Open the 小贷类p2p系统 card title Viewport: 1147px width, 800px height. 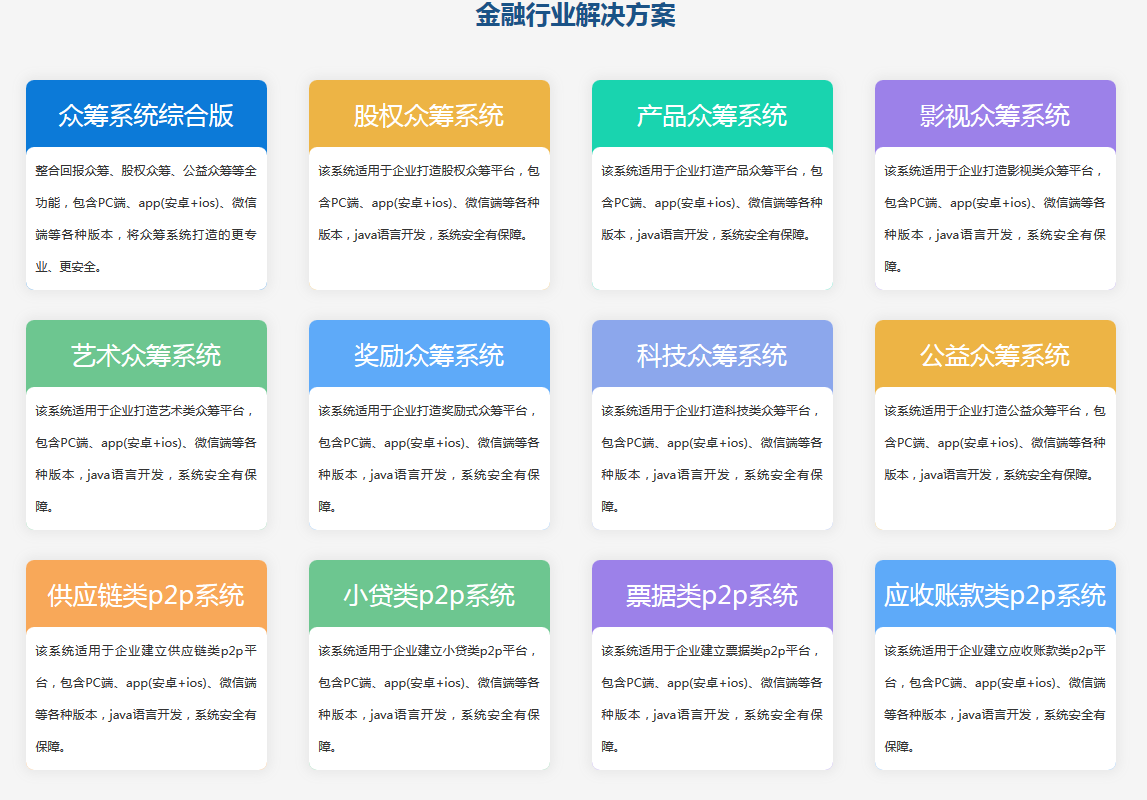[429, 595]
